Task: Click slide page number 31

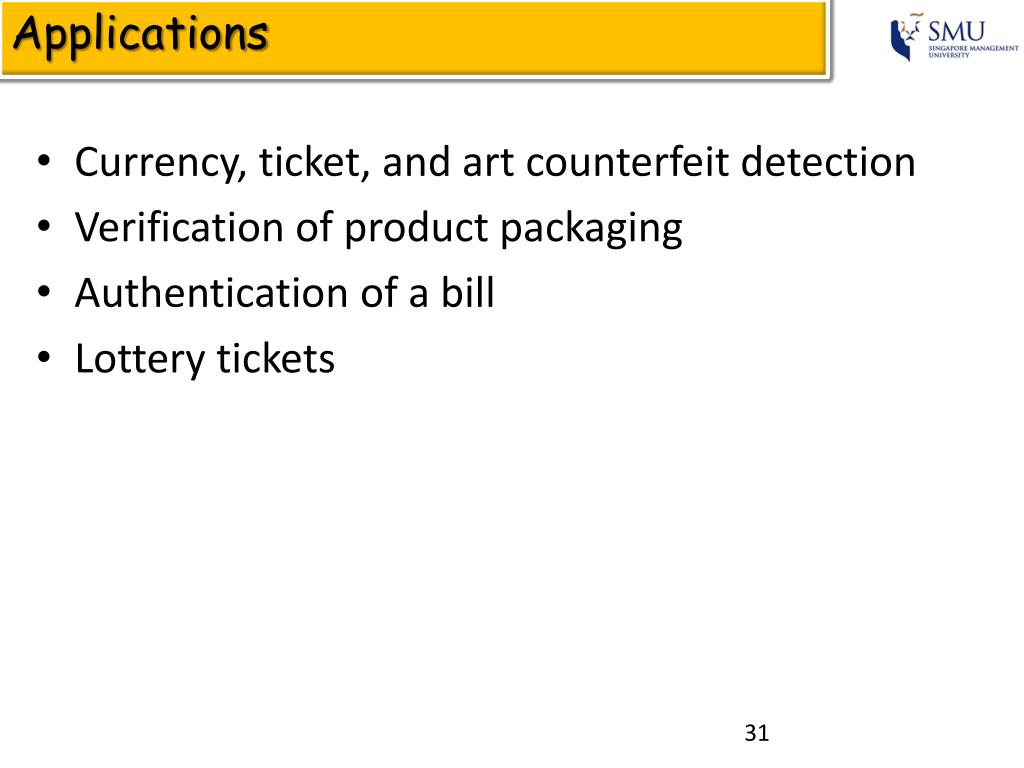Action: click(756, 733)
